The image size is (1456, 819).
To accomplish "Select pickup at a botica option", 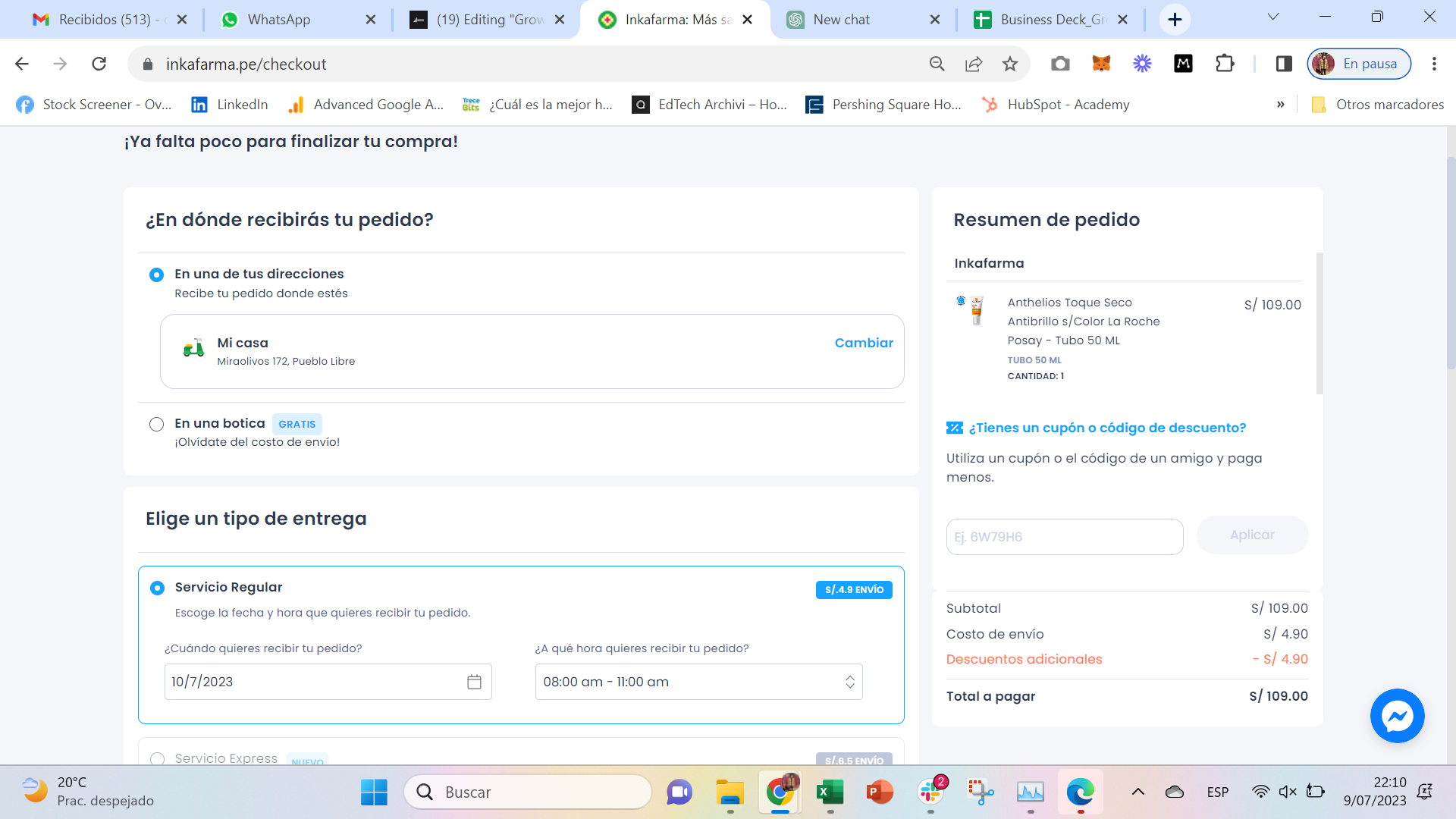I will [156, 424].
